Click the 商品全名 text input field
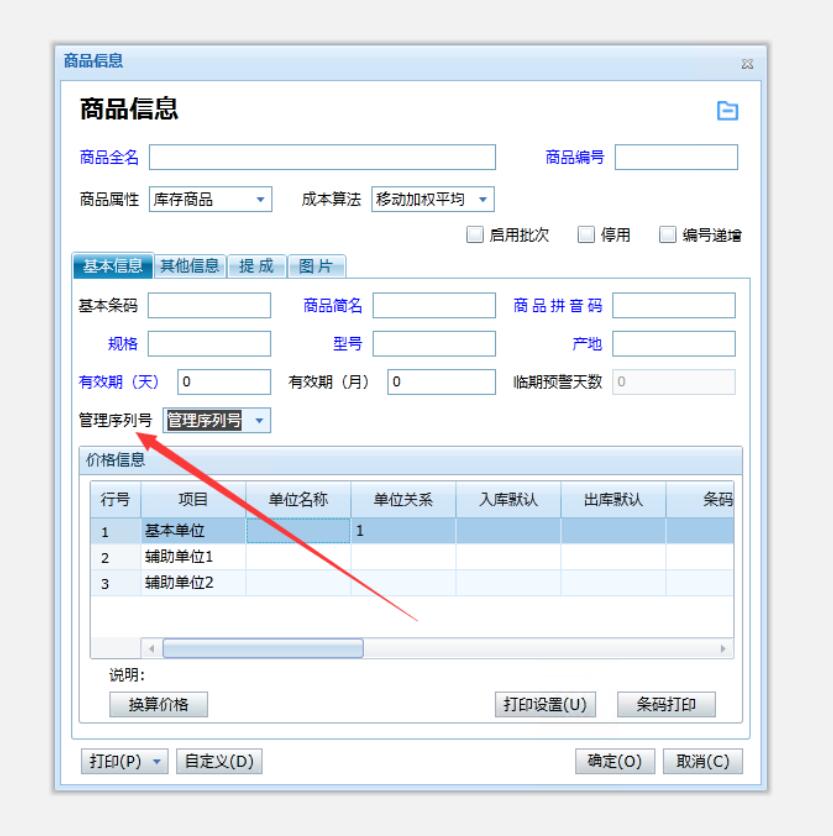This screenshot has height=836, width=833. [322, 158]
